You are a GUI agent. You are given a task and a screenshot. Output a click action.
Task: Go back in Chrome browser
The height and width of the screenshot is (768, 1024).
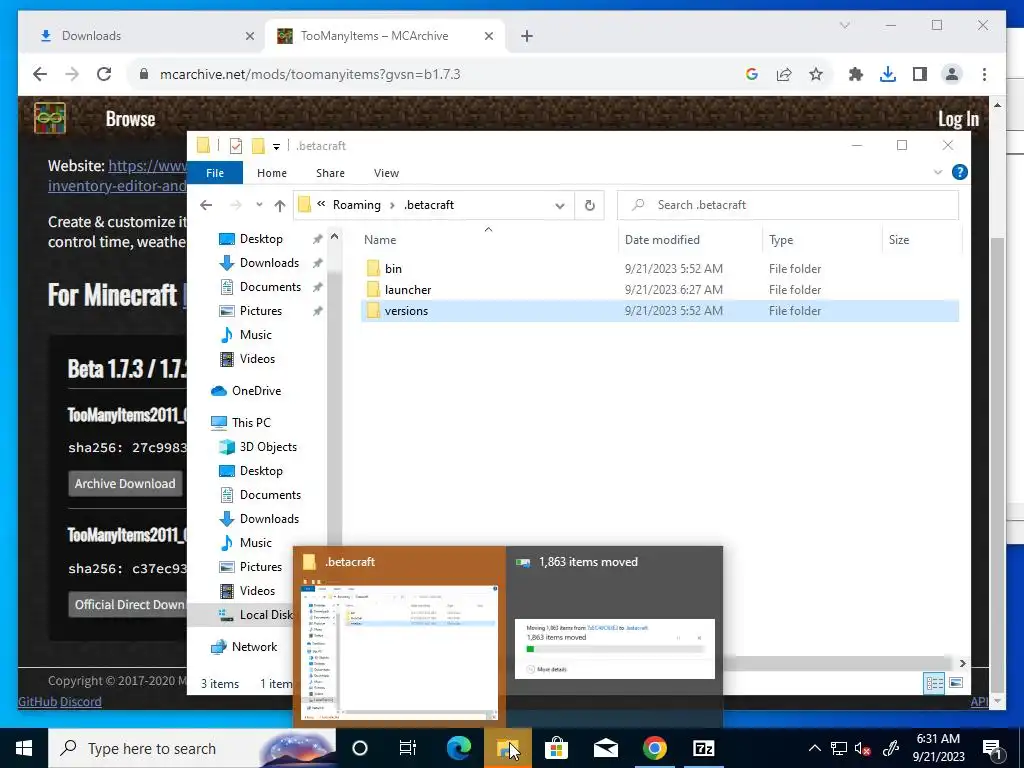[x=40, y=74]
